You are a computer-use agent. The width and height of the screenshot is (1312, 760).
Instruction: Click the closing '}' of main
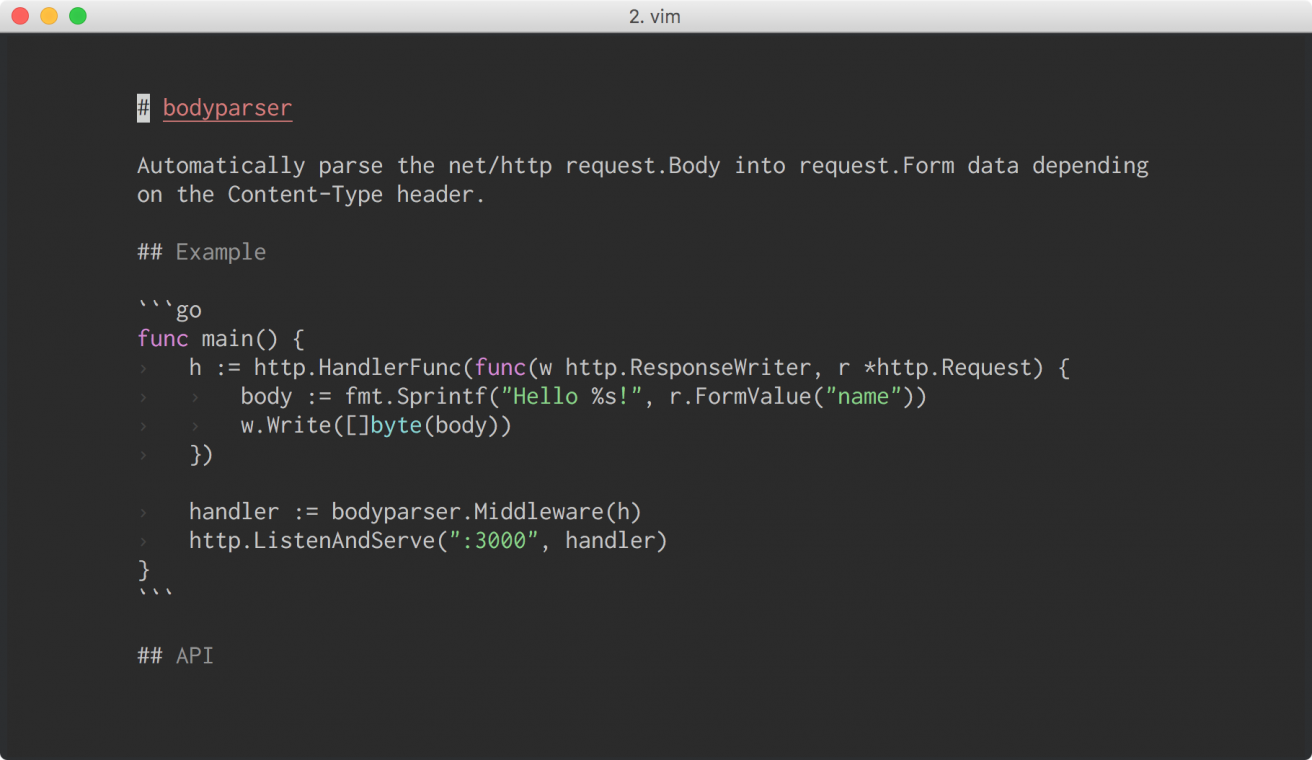click(x=143, y=570)
